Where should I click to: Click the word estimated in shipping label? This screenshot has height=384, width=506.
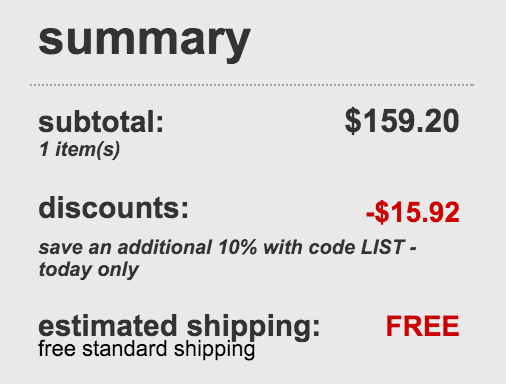(108, 326)
